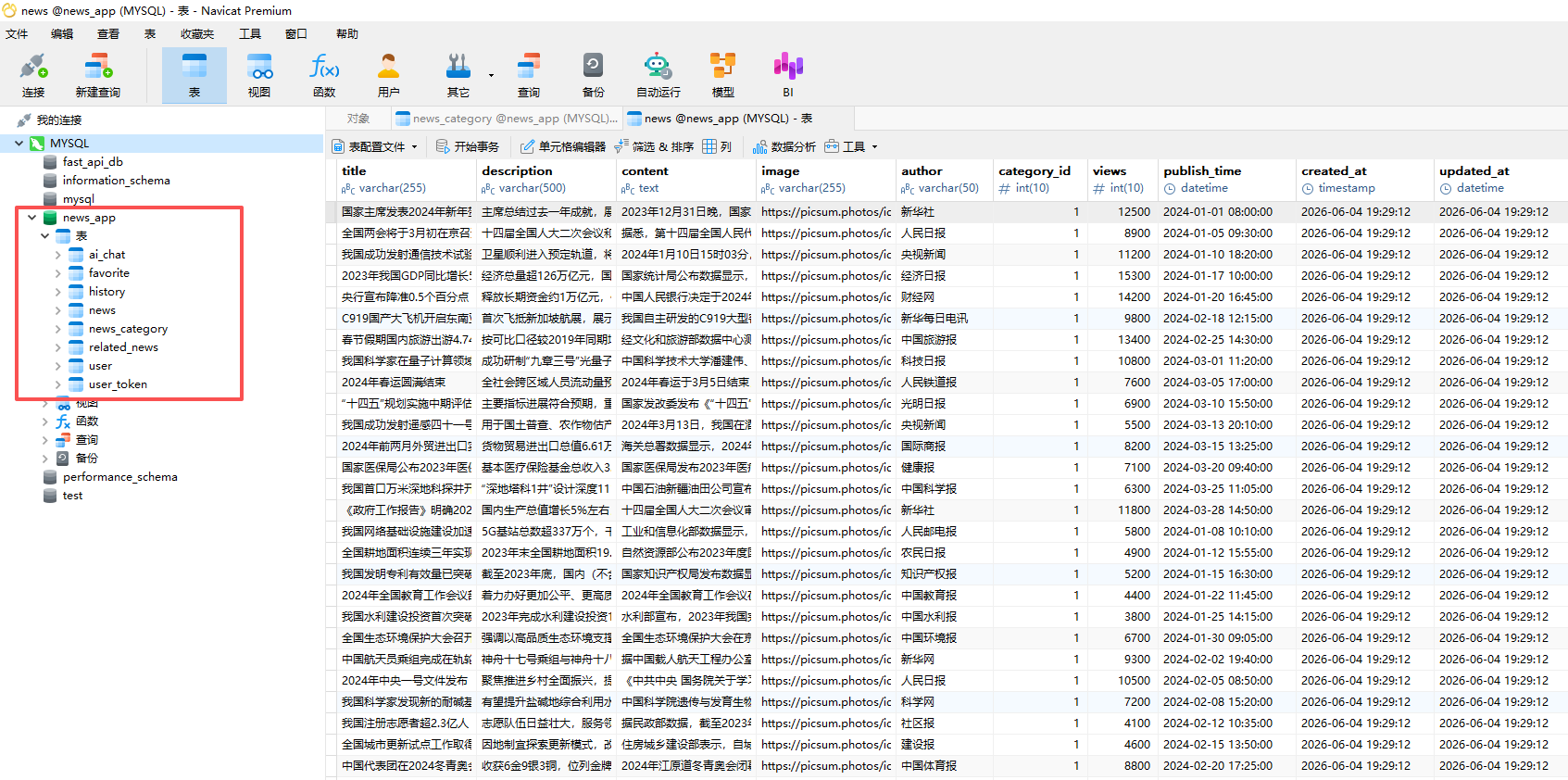Select the information_schema database
Screen dimensions: 1568x780
tap(116, 181)
